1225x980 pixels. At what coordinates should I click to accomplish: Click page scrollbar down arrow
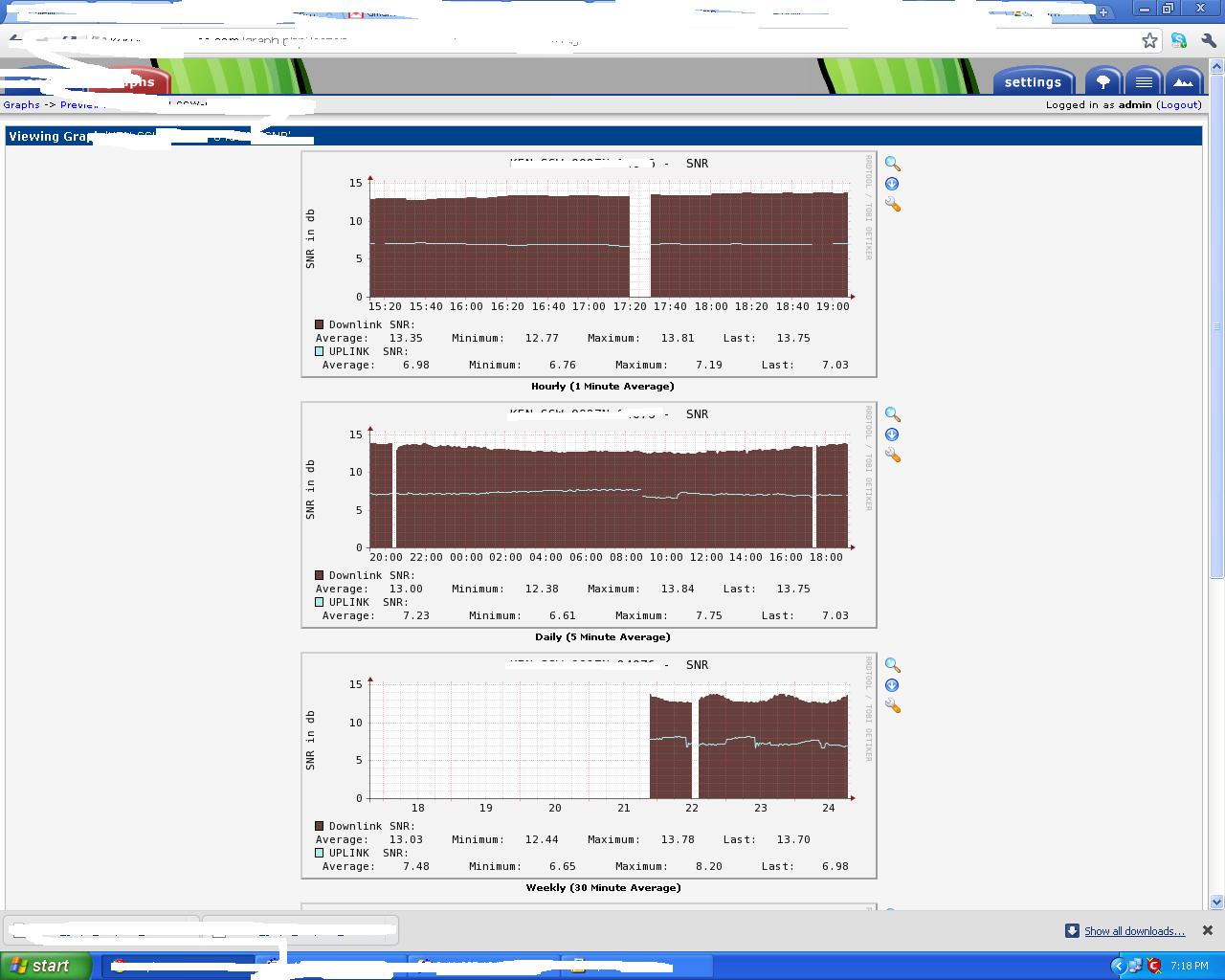[x=1217, y=902]
